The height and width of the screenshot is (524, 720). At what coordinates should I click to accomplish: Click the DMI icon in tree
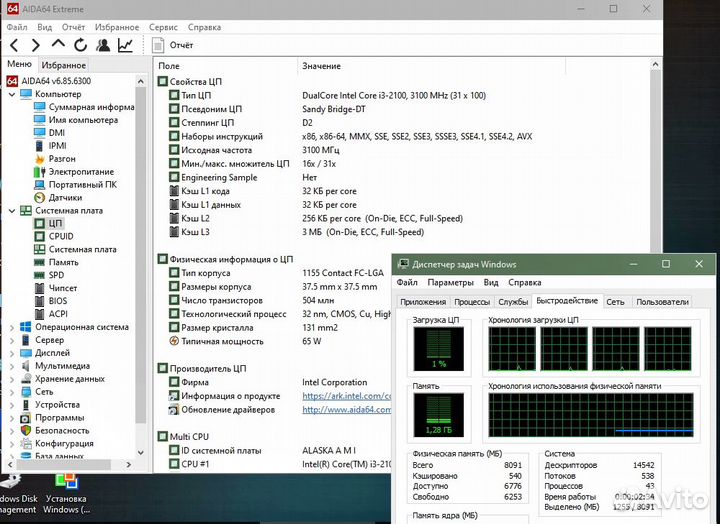(x=39, y=133)
